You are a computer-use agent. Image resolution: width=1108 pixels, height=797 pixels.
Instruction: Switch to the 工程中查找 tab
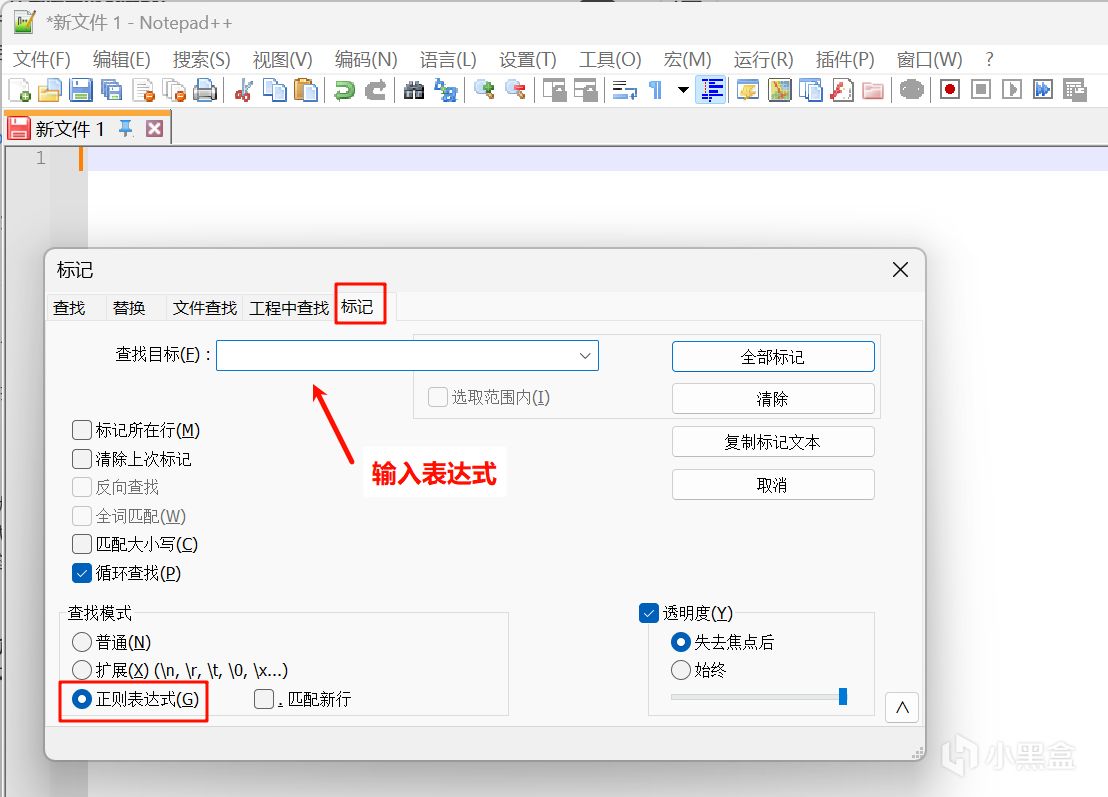pyautogui.click(x=289, y=308)
